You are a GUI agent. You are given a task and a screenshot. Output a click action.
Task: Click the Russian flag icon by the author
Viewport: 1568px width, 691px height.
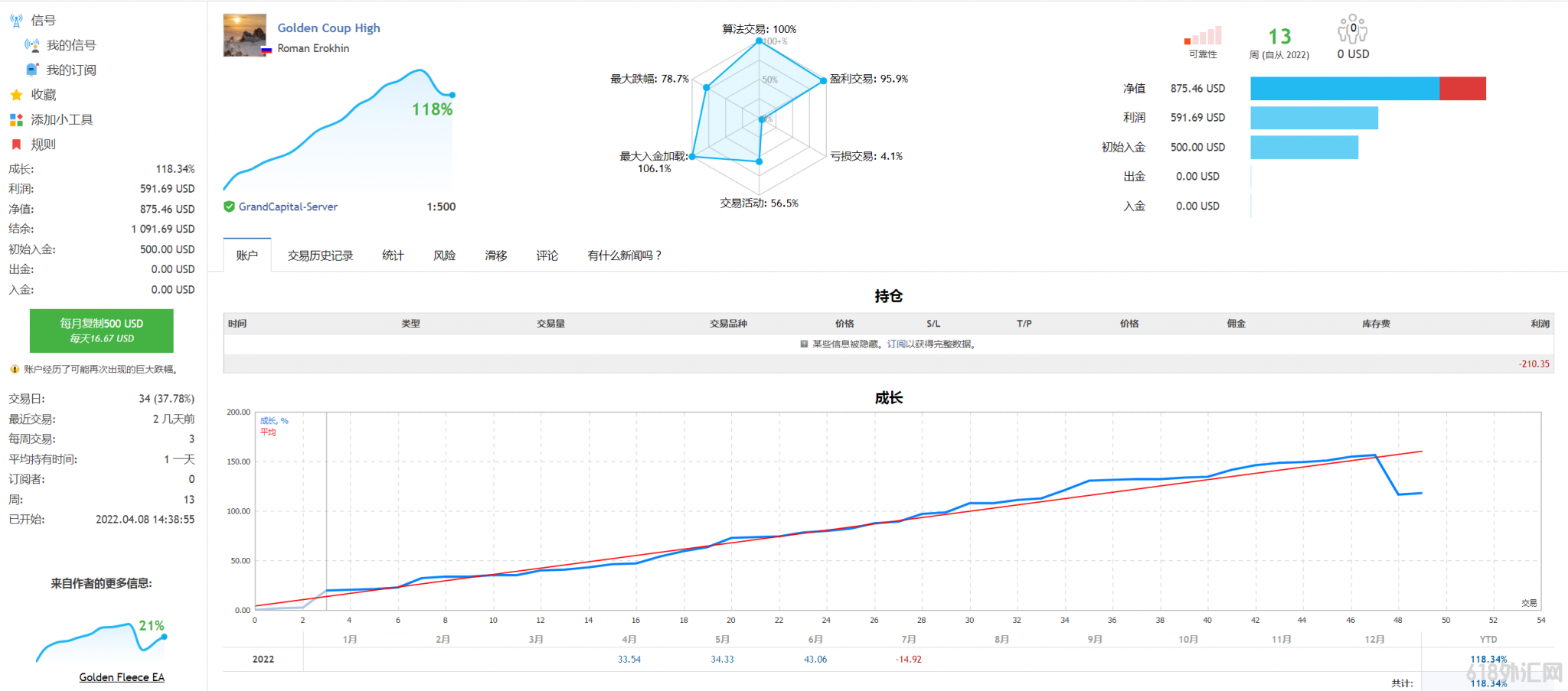coord(266,50)
